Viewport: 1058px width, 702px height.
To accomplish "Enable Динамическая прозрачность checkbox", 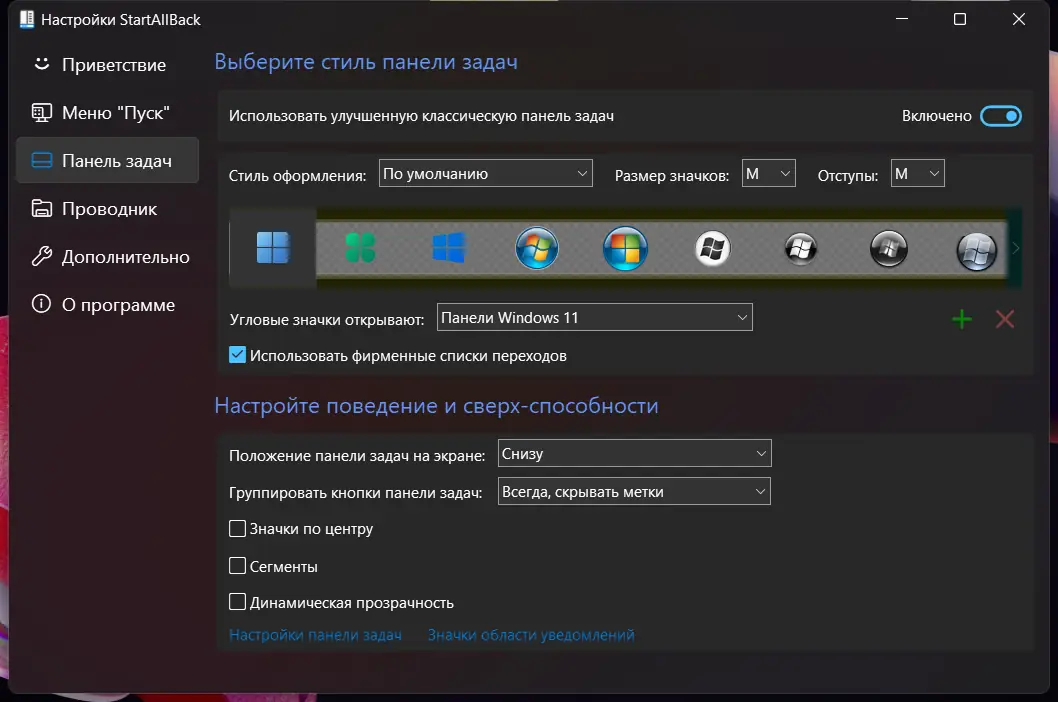I will [238, 602].
